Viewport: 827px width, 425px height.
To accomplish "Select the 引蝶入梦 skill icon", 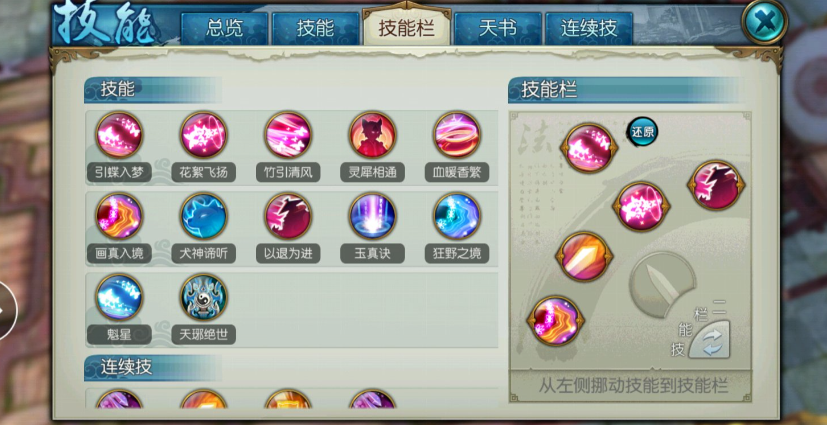I will [x=119, y=134].
